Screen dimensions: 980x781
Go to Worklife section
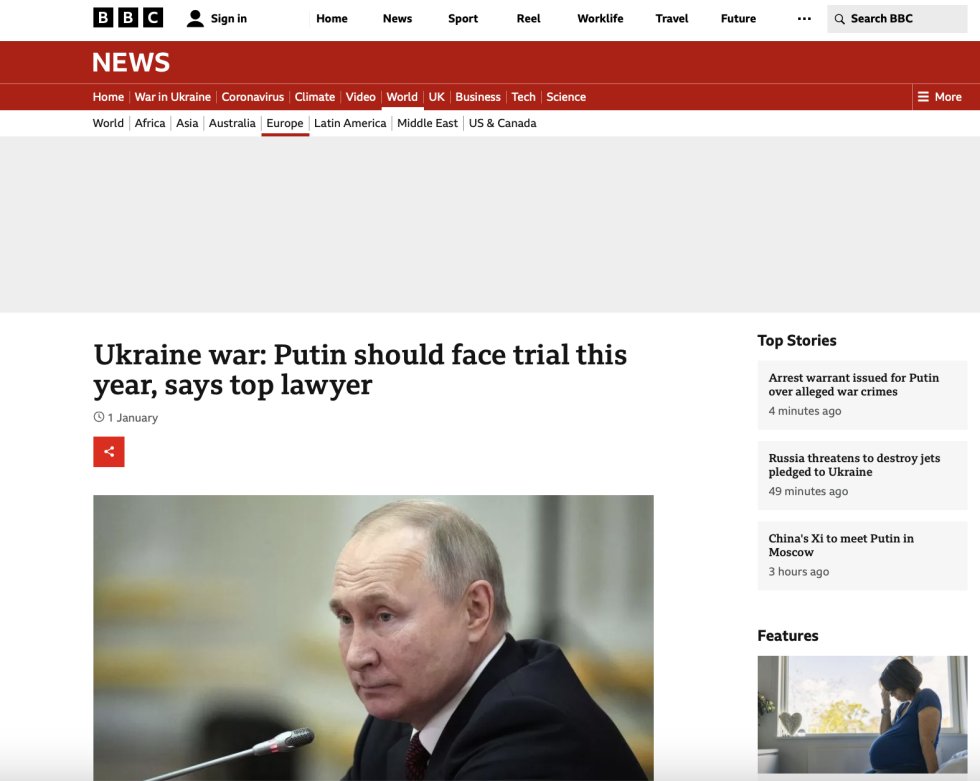[600, 19]
